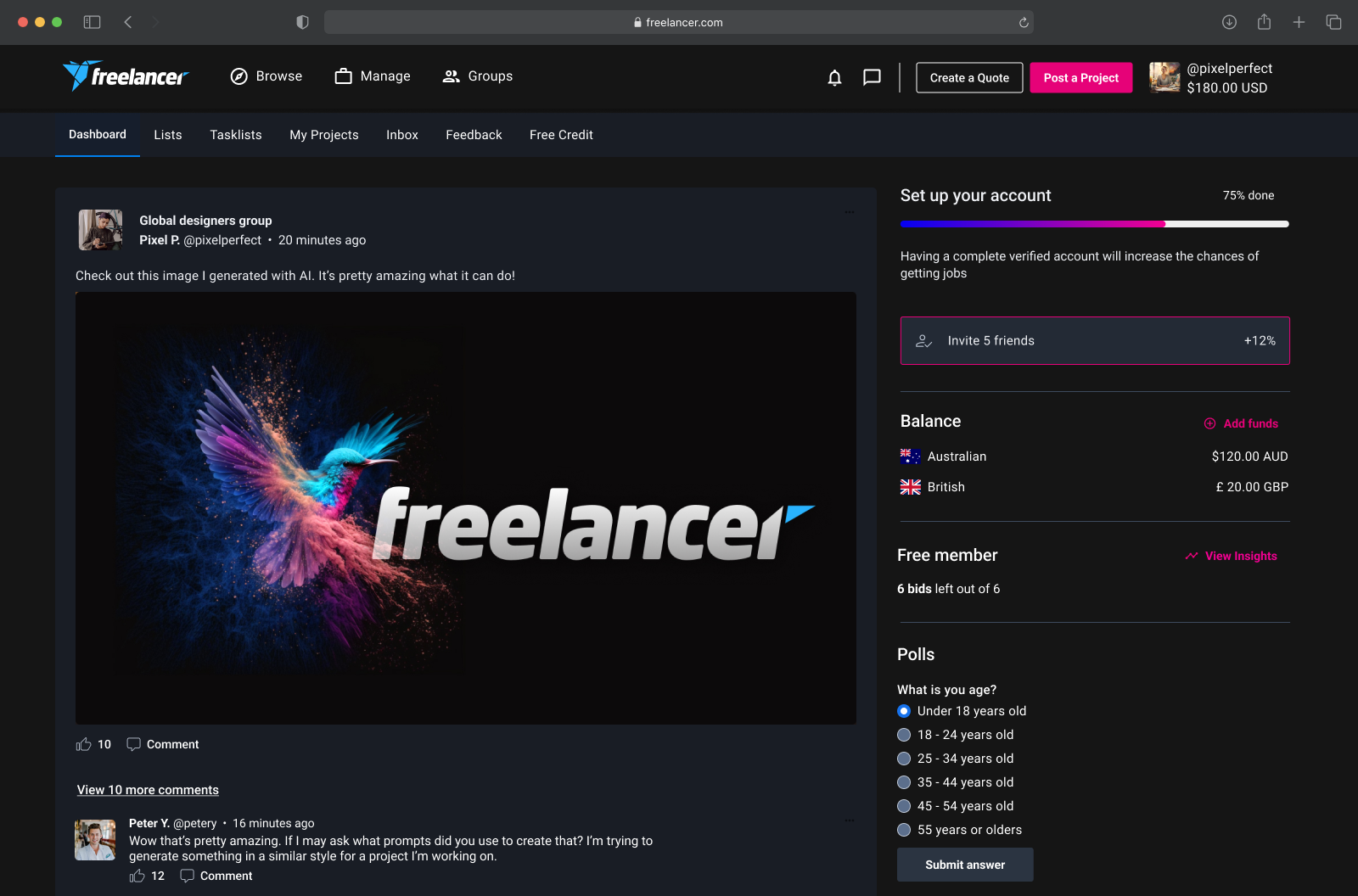Screen dimensions: 1358x896
Task: Click $120.00 AUD balance amount
Action: tap(1250, 456)
